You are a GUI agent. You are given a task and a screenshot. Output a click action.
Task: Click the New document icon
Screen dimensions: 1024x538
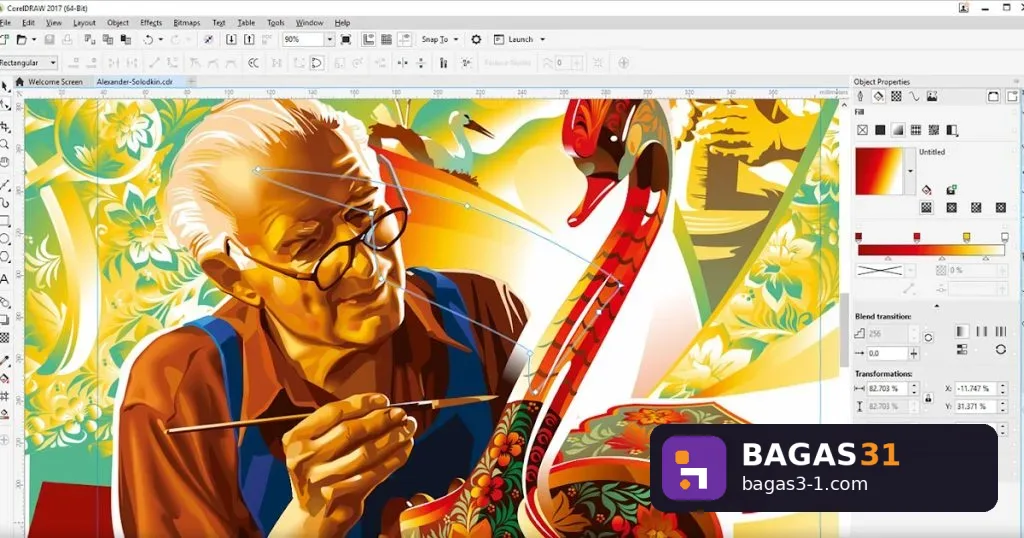click(x=5, y=40)
